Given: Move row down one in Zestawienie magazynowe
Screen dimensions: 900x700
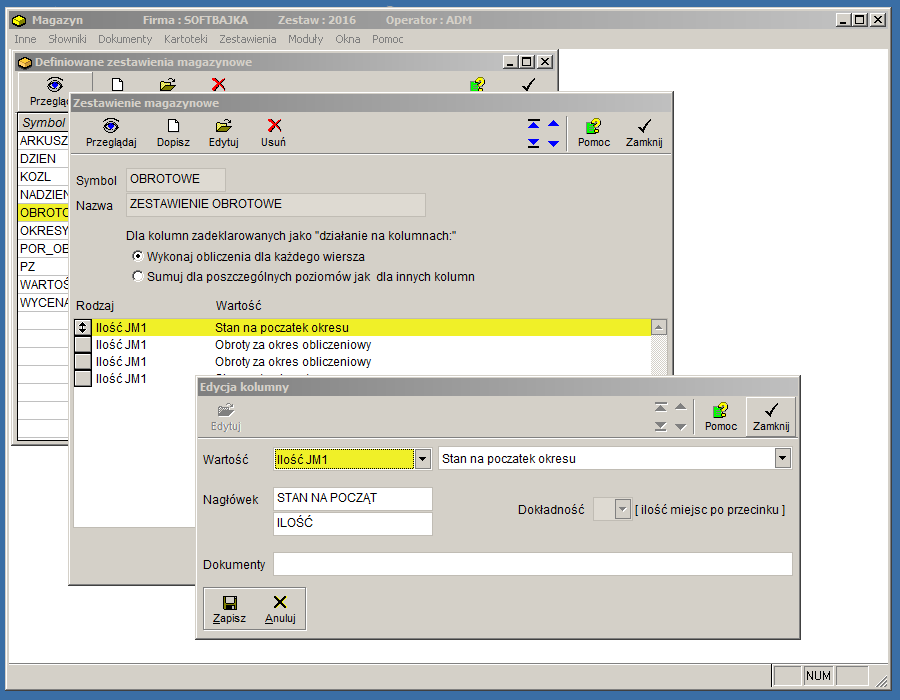Looking at the screenshot, I should 553,143.
